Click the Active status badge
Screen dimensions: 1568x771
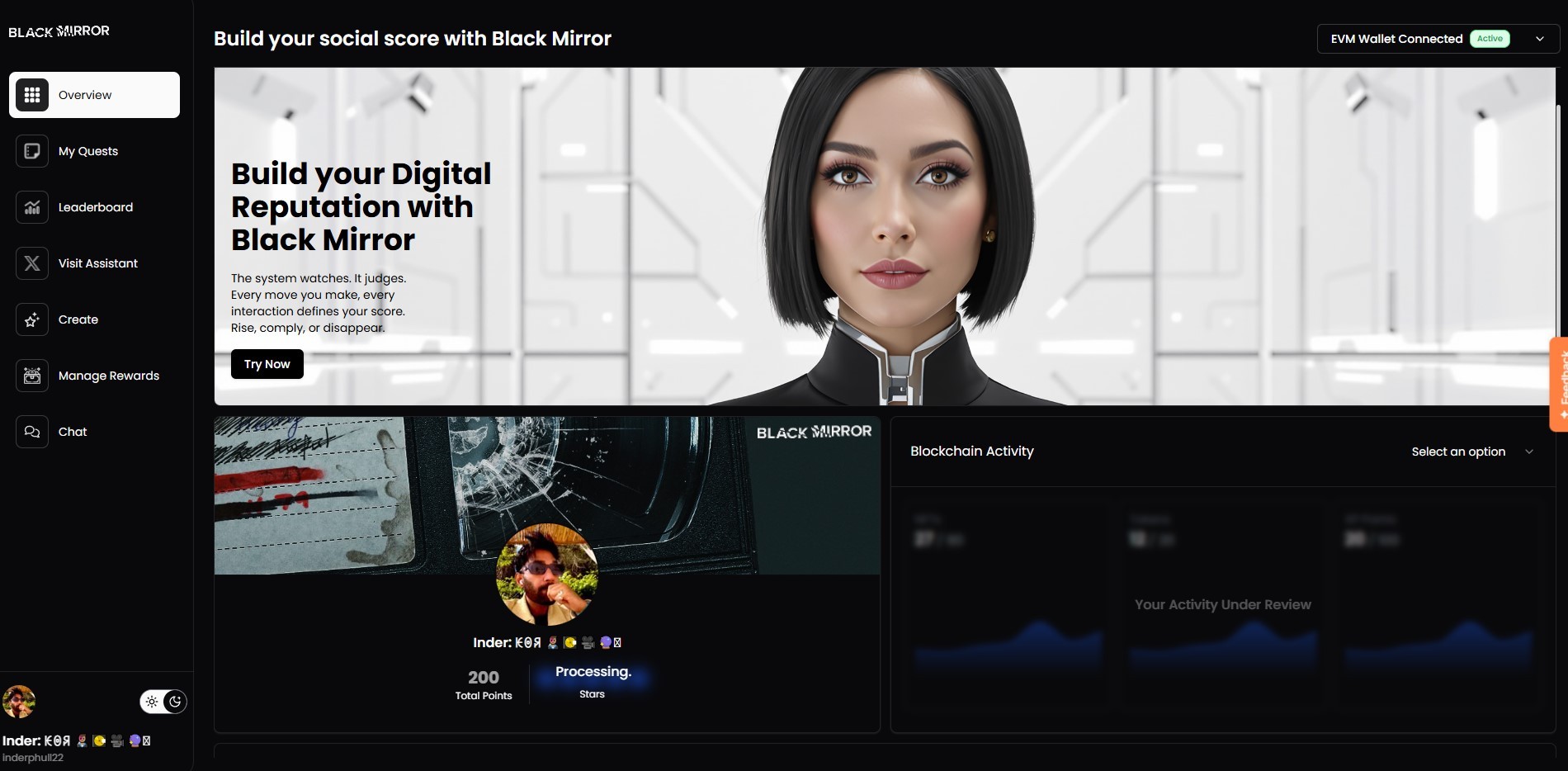pyautogui.click(x=1490, y=39)
